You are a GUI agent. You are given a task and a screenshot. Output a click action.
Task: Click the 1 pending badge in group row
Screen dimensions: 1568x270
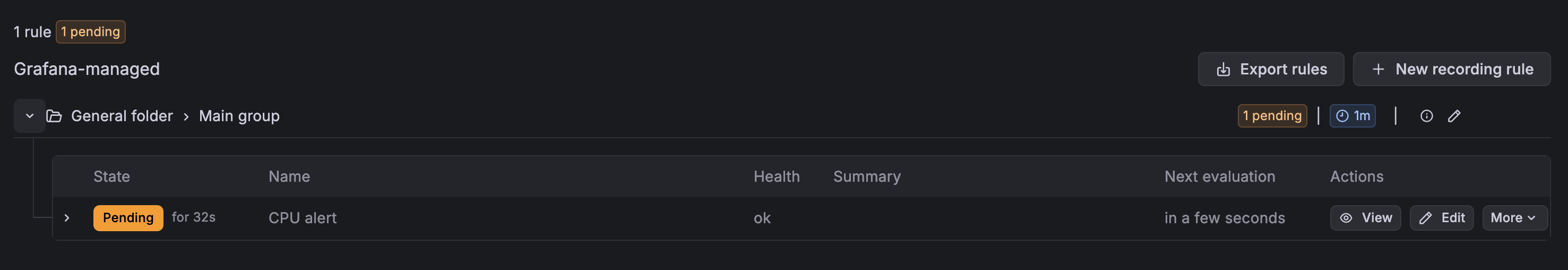click(x=1272, y=116)
